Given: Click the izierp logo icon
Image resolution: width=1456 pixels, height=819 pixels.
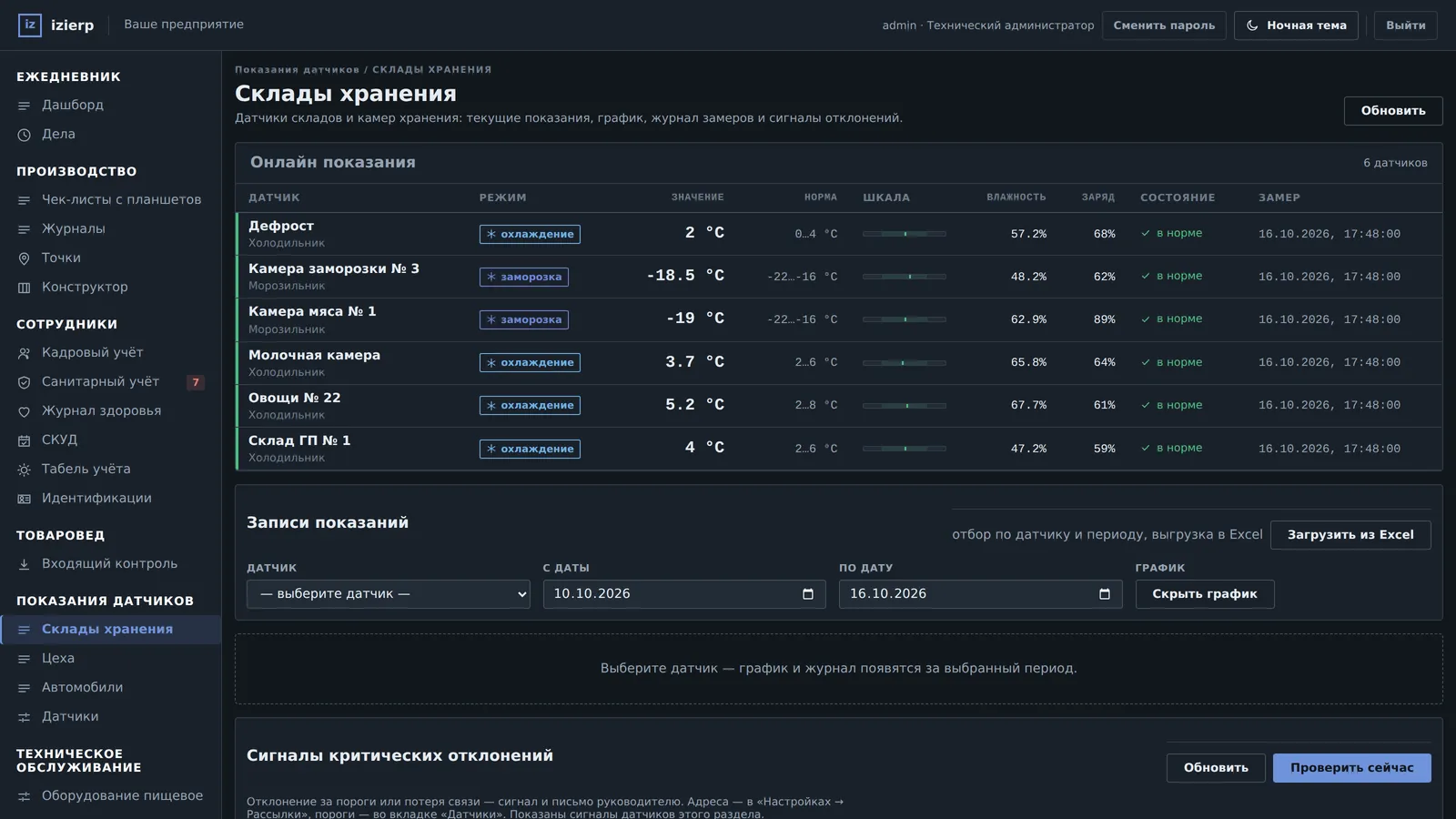Looking at the screenshot, I should (29, 25).
